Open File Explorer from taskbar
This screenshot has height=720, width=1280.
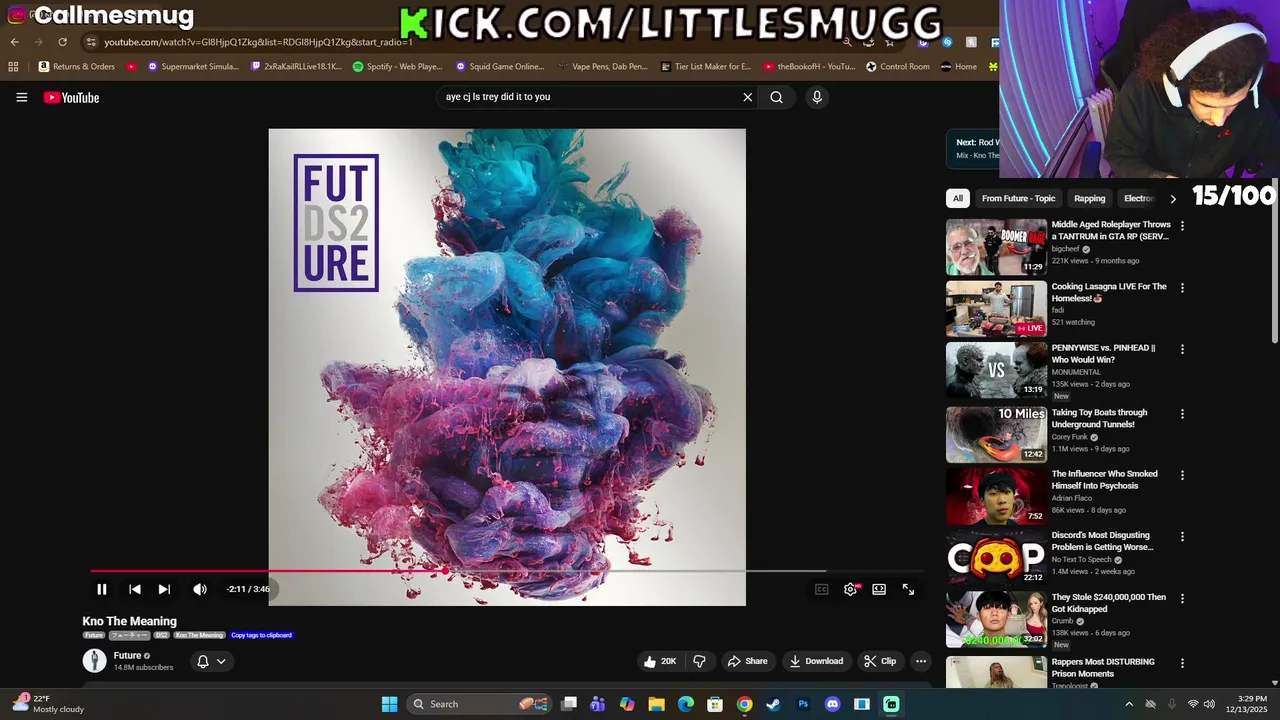coord(656,704)
